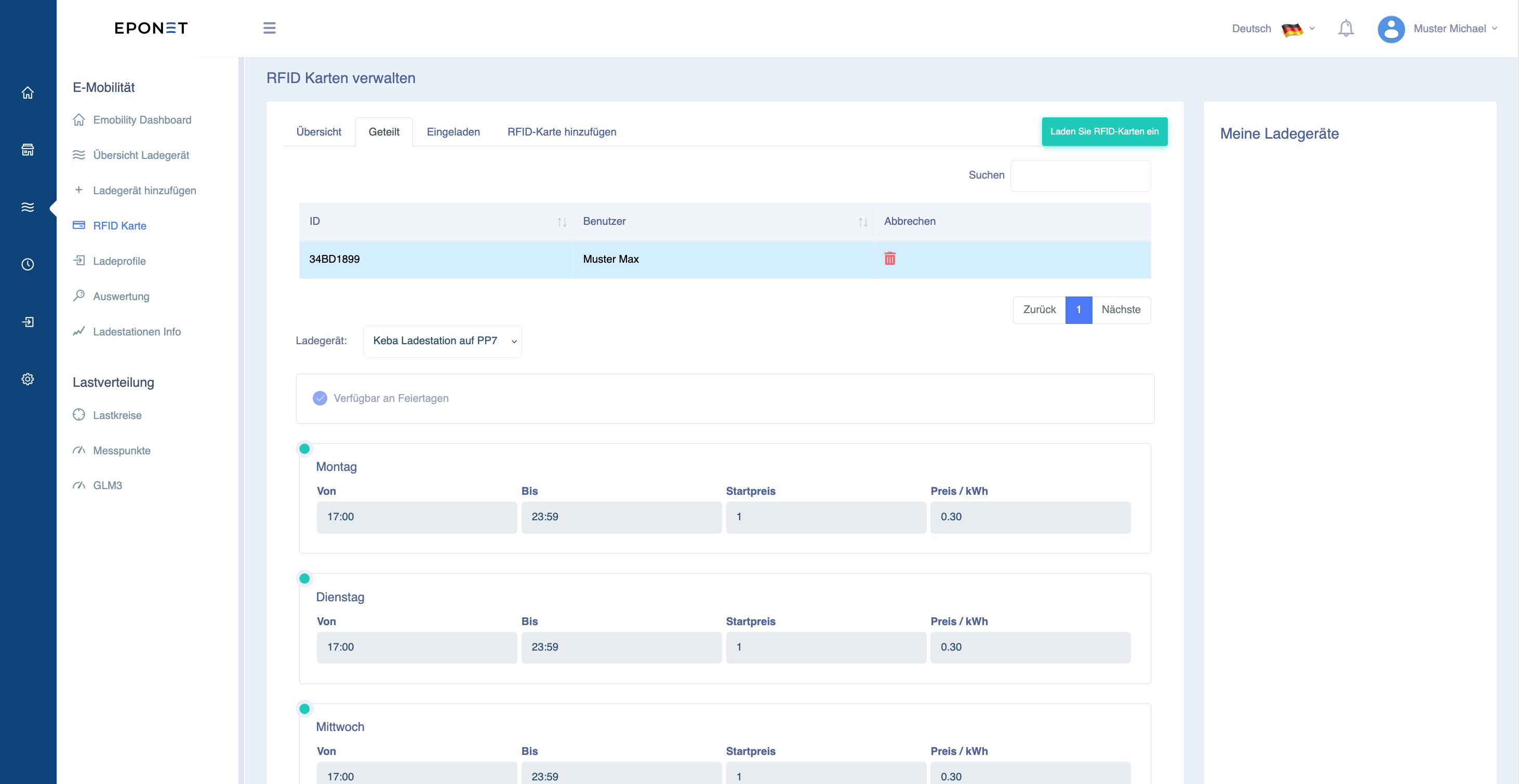Select the clock icon in the blue sidebar
This screenshot has width=1519, height=784.
(28, 264)
